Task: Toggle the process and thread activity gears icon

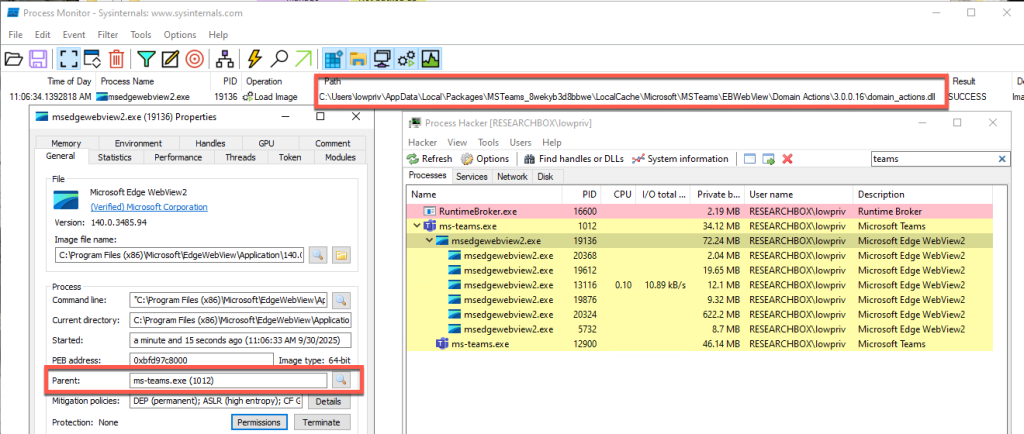Action: [x=406, y=59]
